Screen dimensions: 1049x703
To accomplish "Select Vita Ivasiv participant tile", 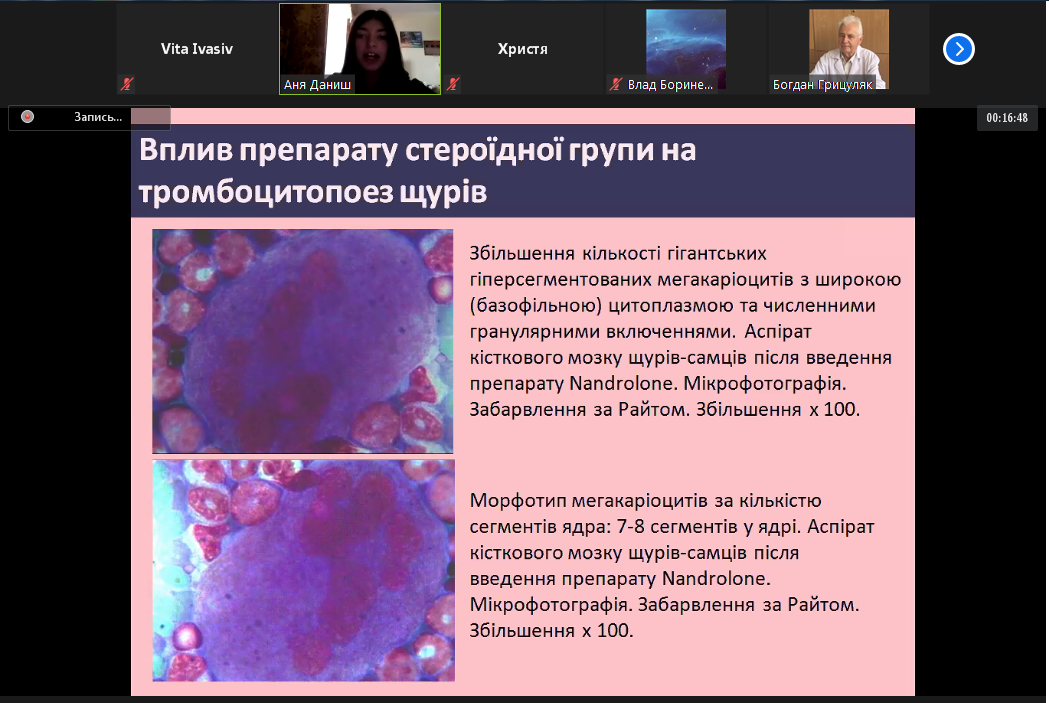I will click(197, 49).
